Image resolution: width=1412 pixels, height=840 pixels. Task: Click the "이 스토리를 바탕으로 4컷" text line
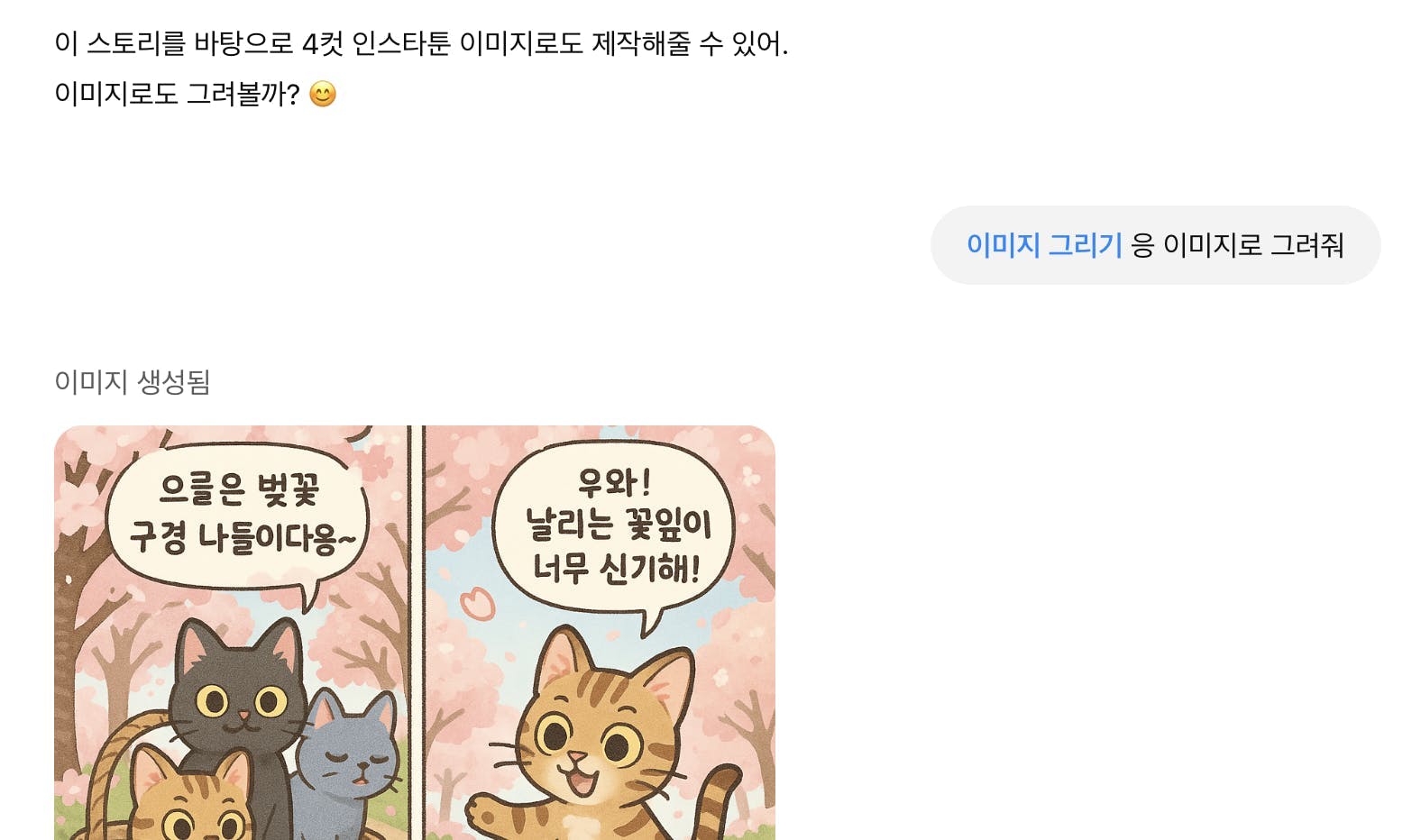point(421,43)
